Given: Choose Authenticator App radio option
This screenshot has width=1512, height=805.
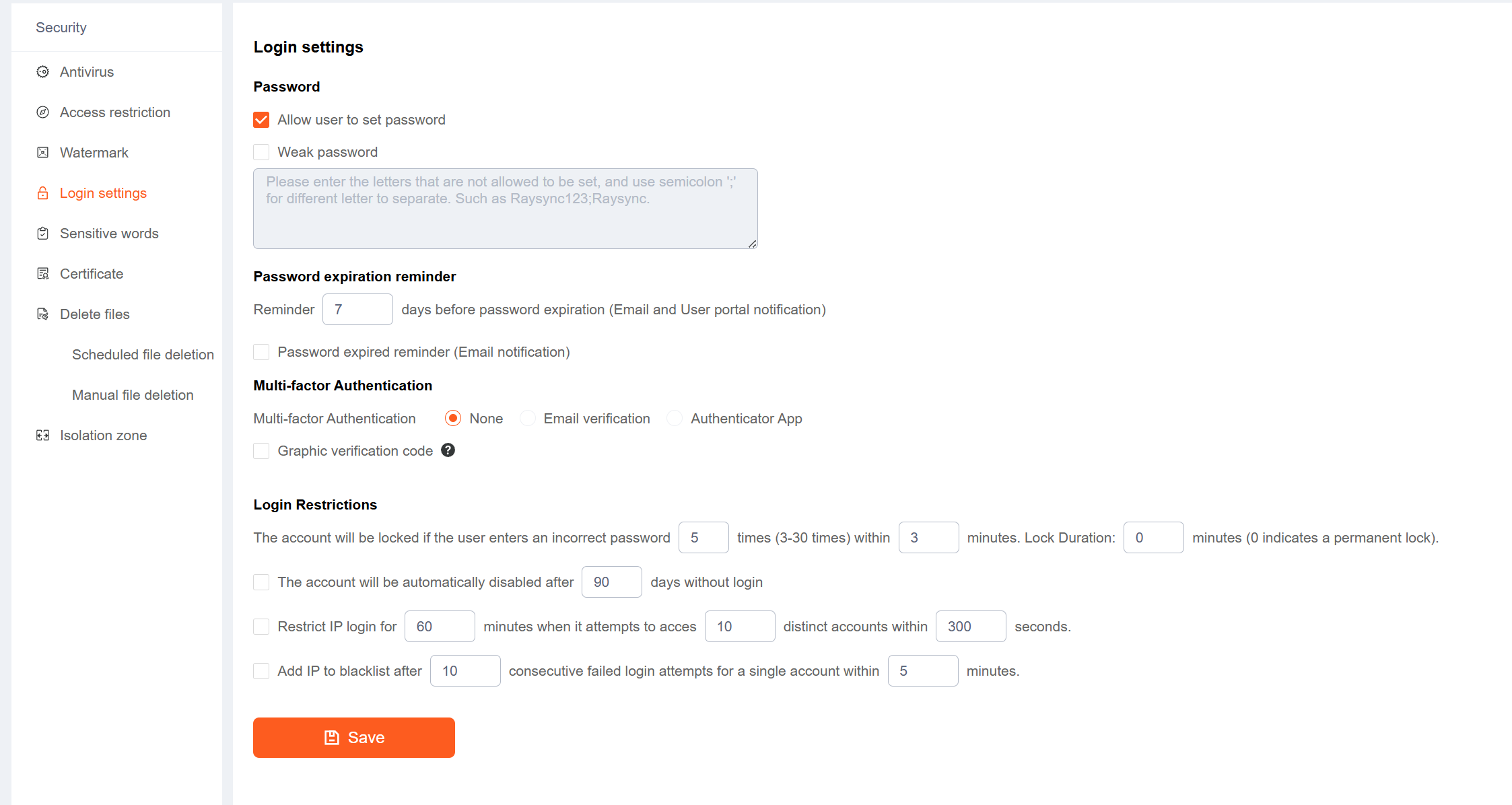Looking at the screenshot, I should [x=675, y=419].
